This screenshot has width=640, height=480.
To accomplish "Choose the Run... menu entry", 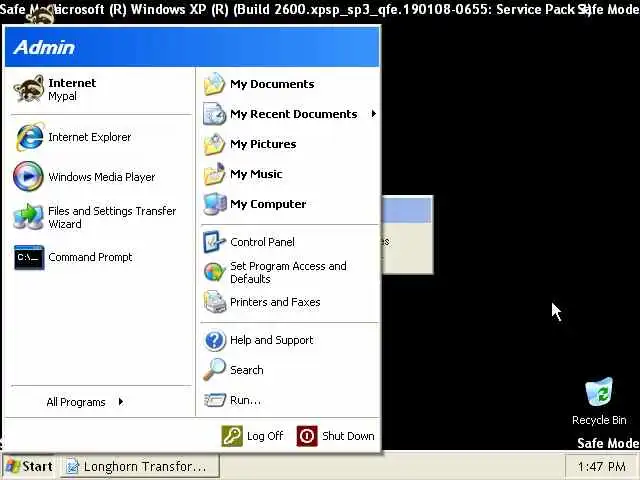I will coord(290,400).
